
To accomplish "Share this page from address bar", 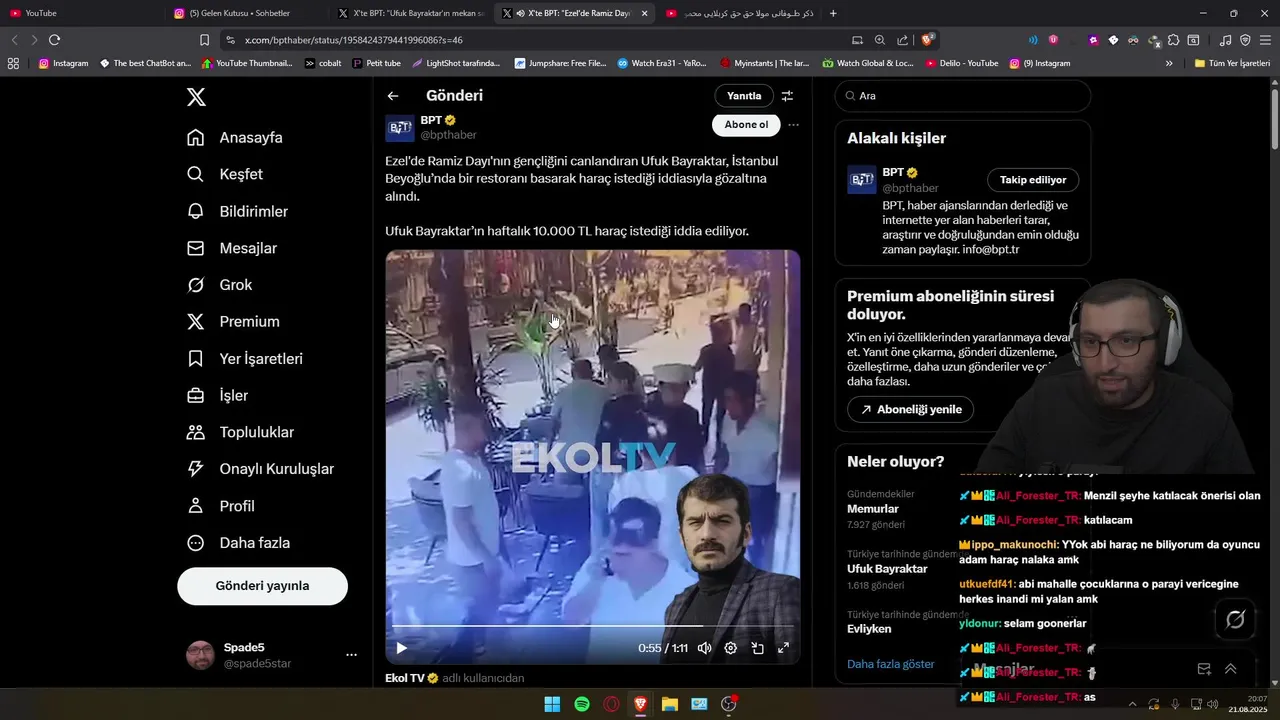I will click(903, 40).
